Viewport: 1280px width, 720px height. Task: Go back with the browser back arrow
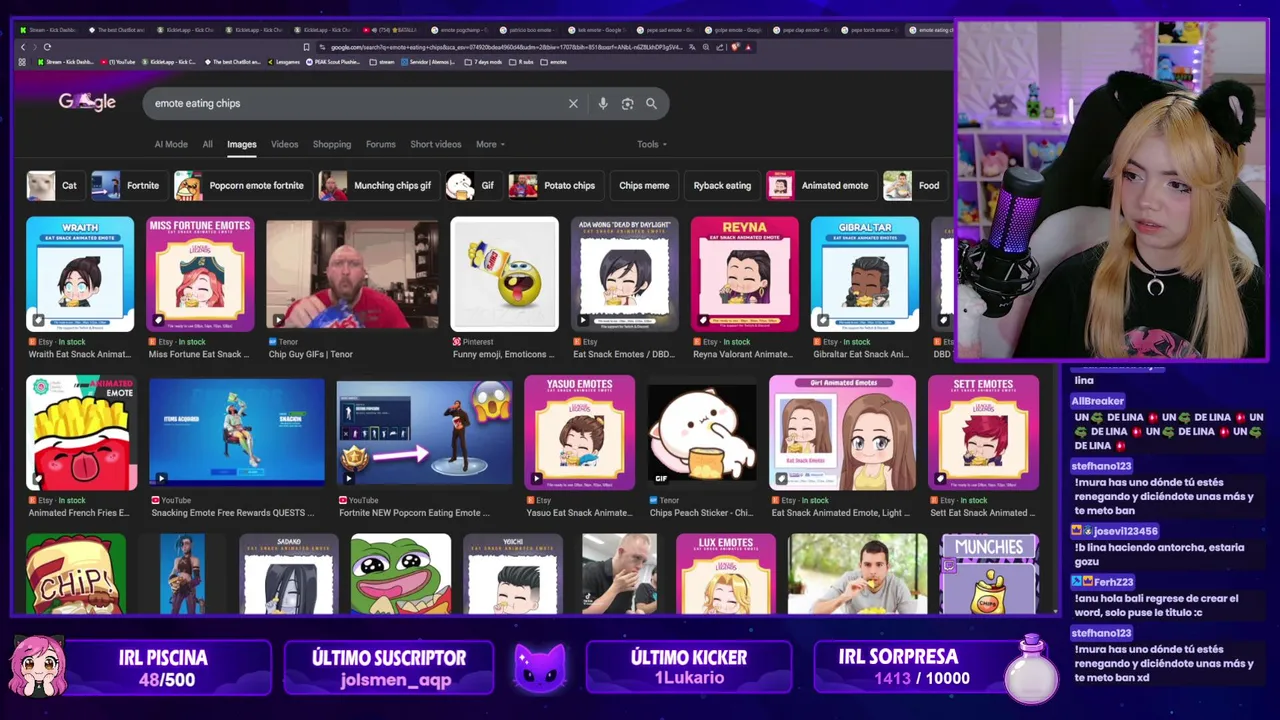coord(23,47)
